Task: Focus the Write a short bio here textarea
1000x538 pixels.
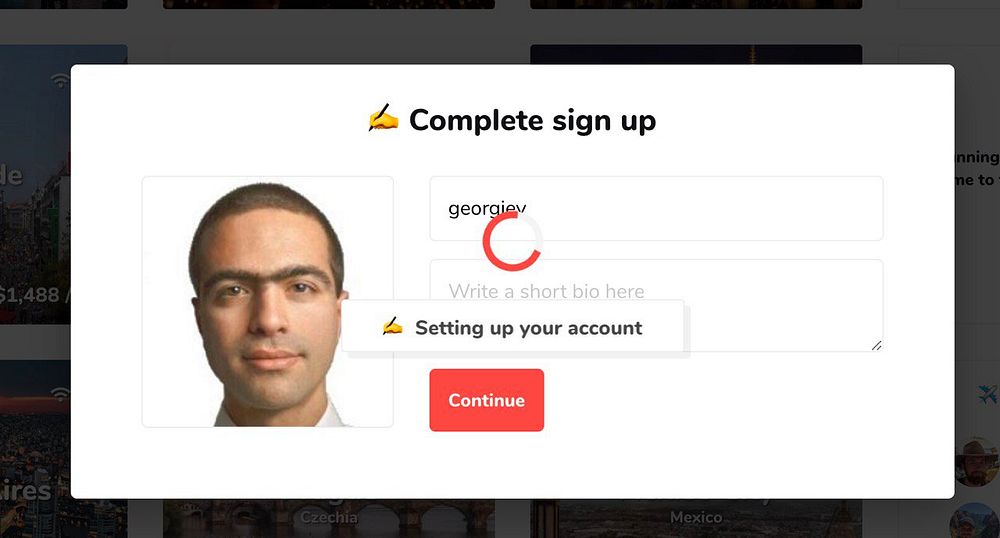Action: coord(656,305)
